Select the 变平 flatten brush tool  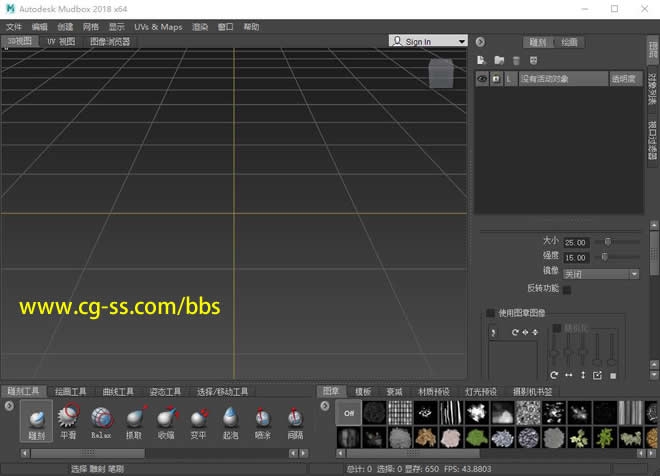point(198,419)
